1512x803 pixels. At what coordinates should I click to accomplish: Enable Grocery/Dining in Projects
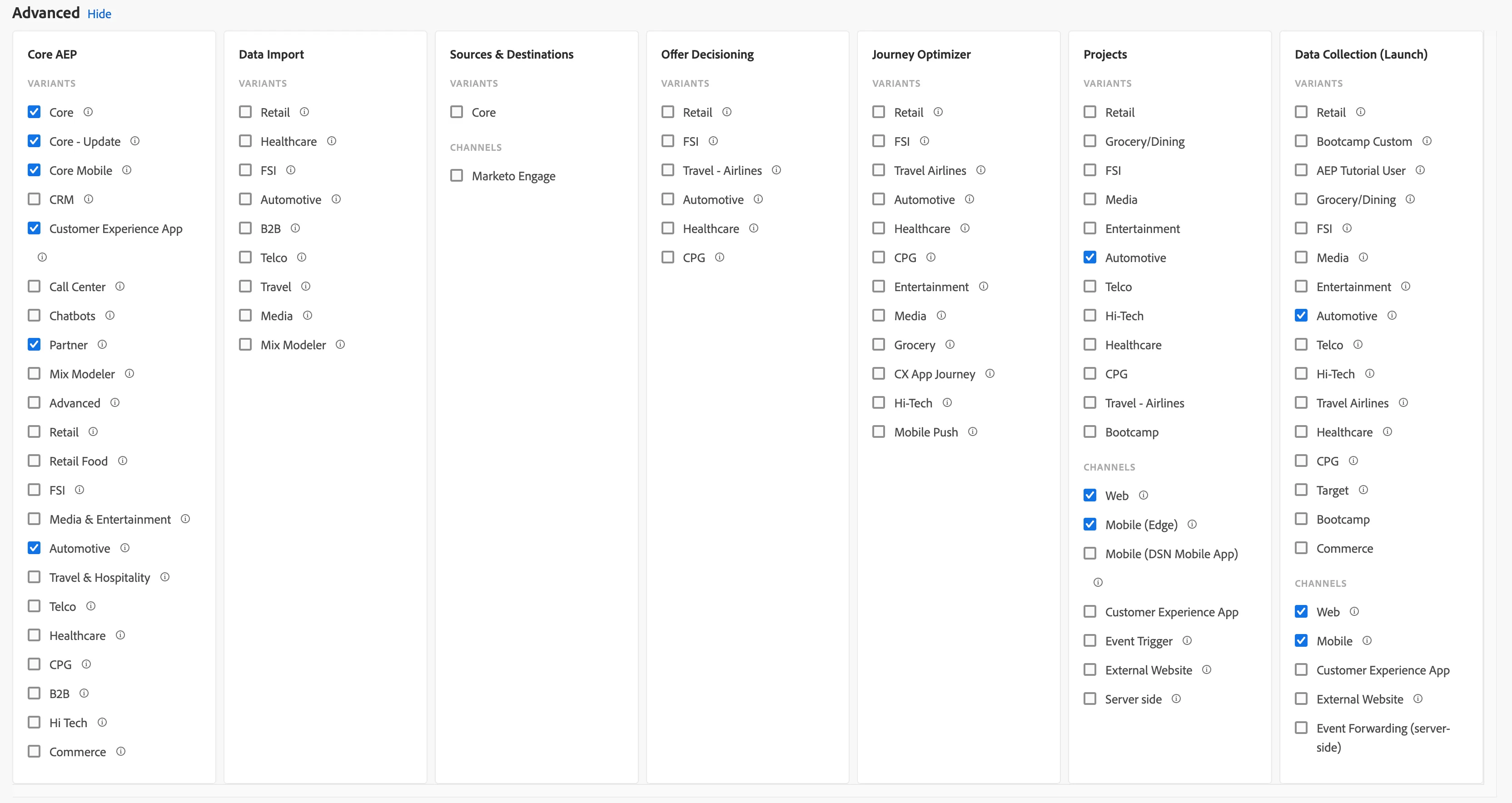(x=1090, y=141)
